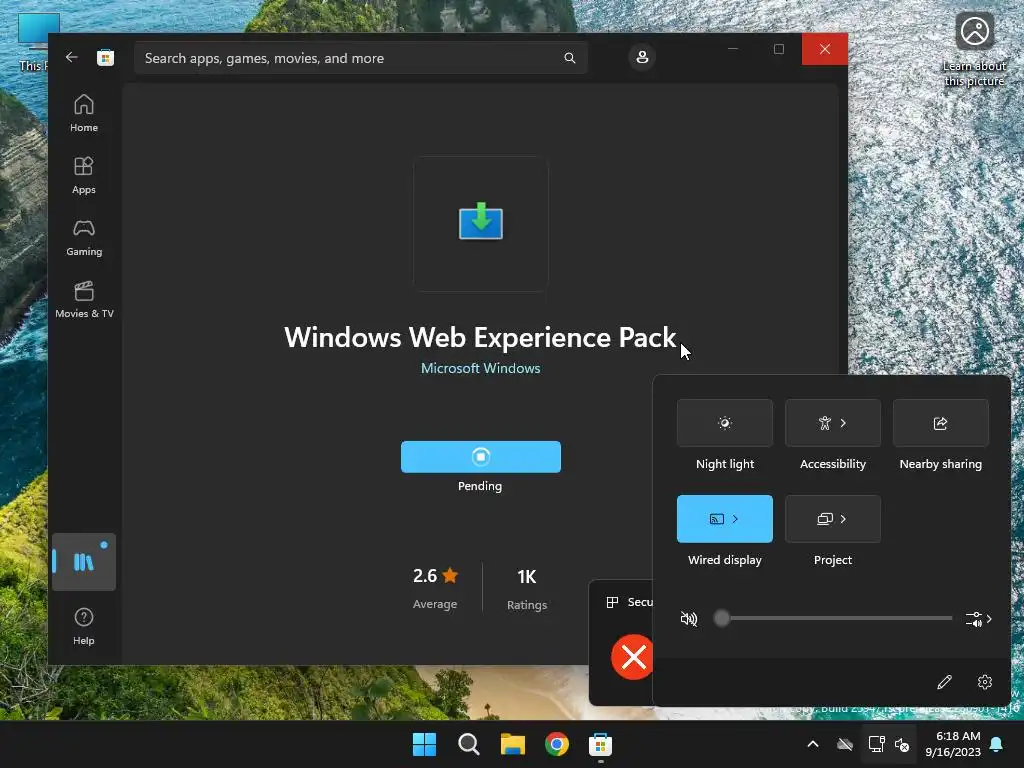
Task: Click the Windows Web Experience Pack app icon
Action: (481, 222)
